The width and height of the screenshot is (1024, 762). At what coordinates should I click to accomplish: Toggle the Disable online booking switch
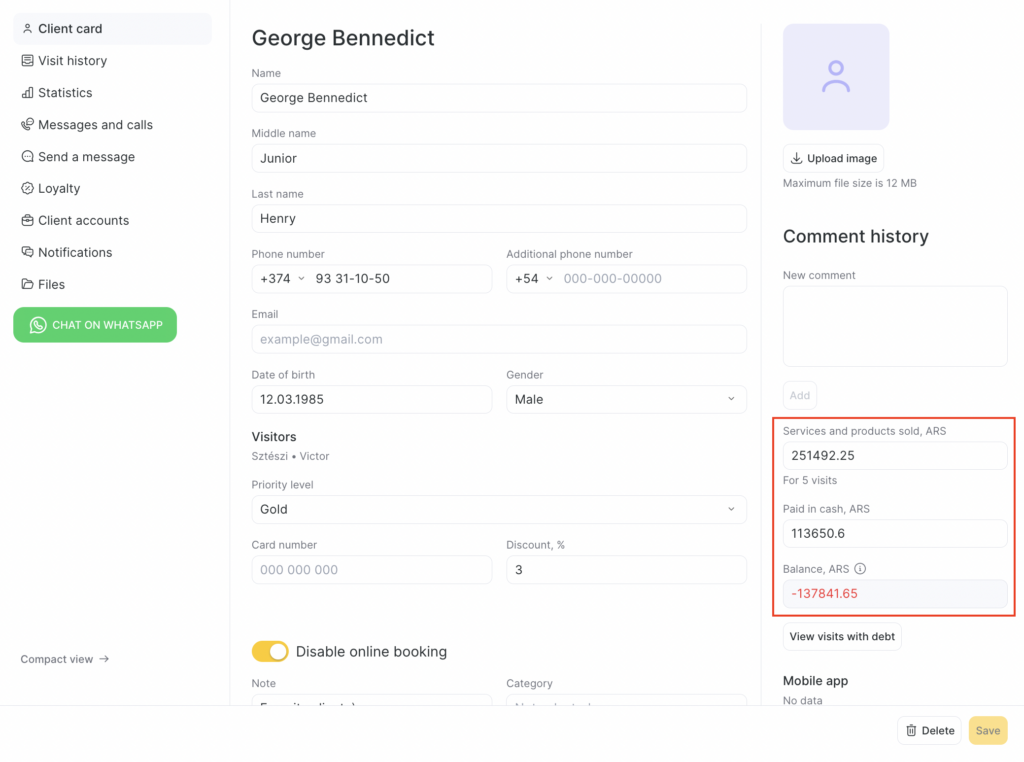click(270, 652)
